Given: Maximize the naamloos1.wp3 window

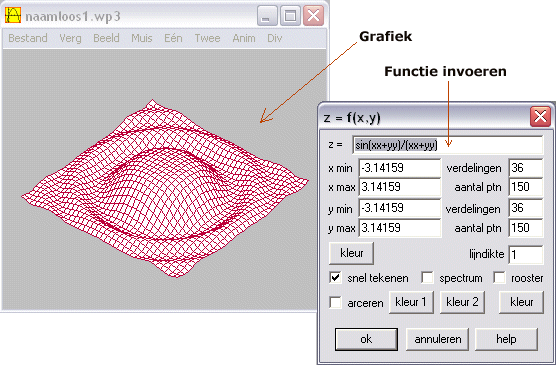Looking at the screenshot, I should (x=290, y=16).
